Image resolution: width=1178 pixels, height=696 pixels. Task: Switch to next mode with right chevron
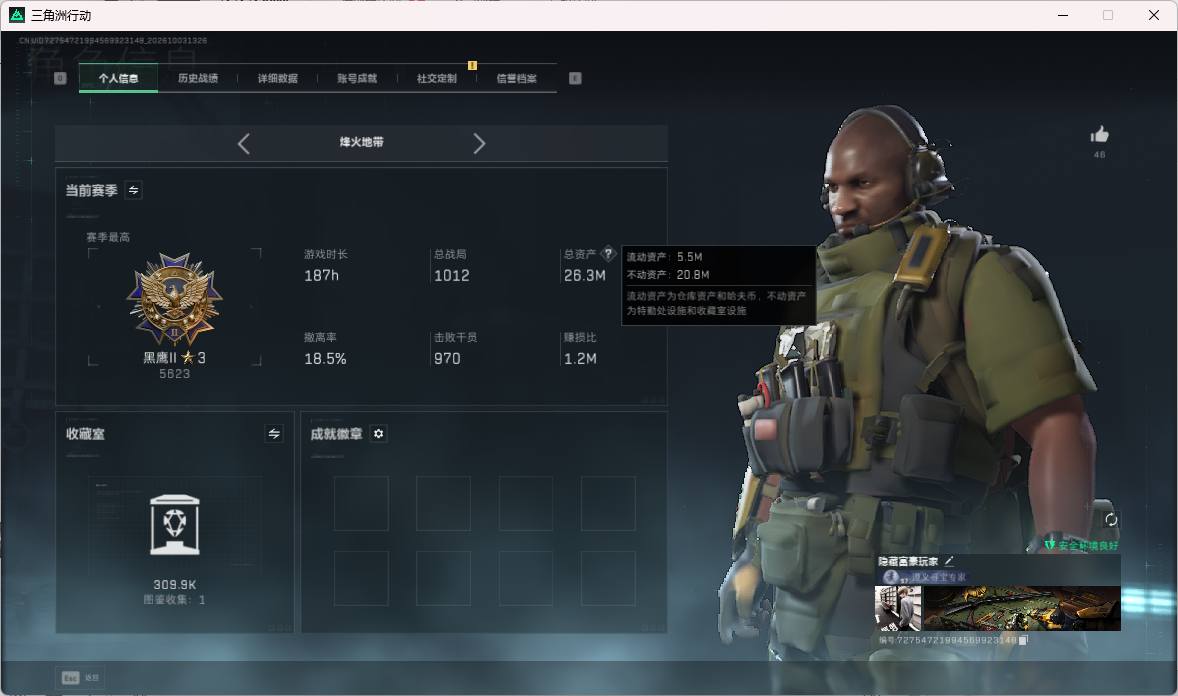pyautogui.click(x=479, y=144)
